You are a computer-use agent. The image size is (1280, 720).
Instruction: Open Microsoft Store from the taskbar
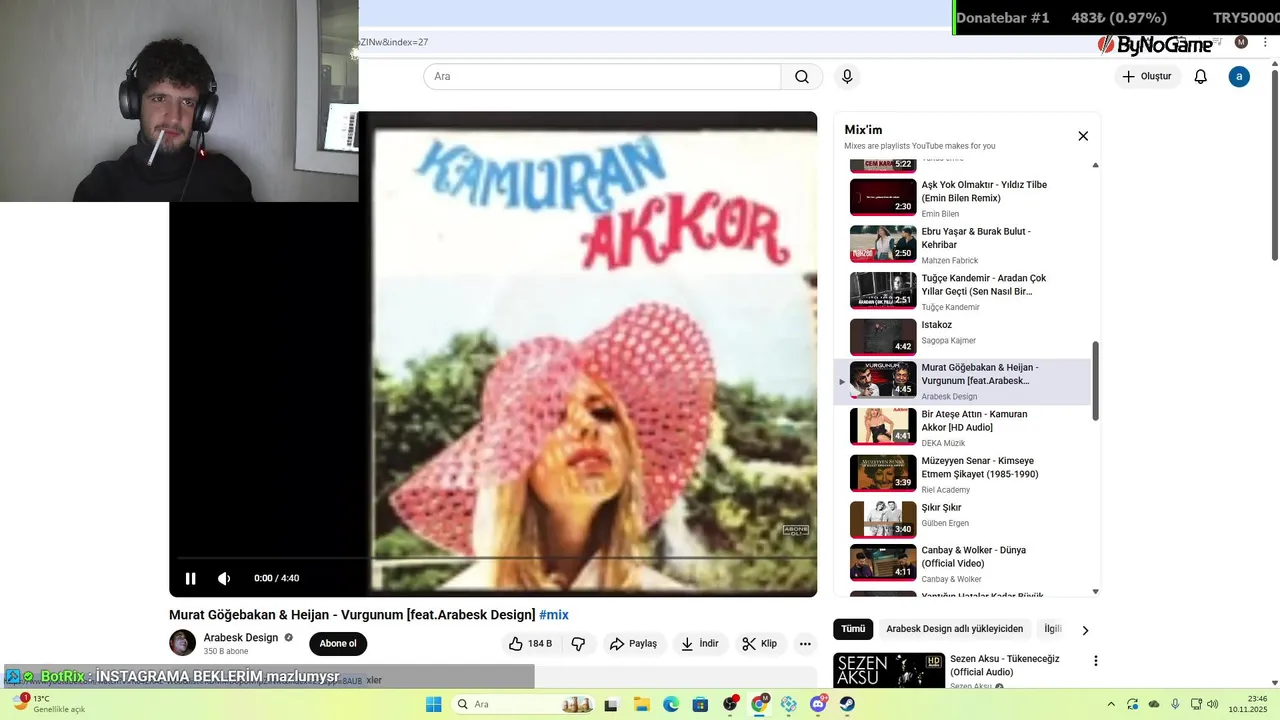(x=700, y=704)
